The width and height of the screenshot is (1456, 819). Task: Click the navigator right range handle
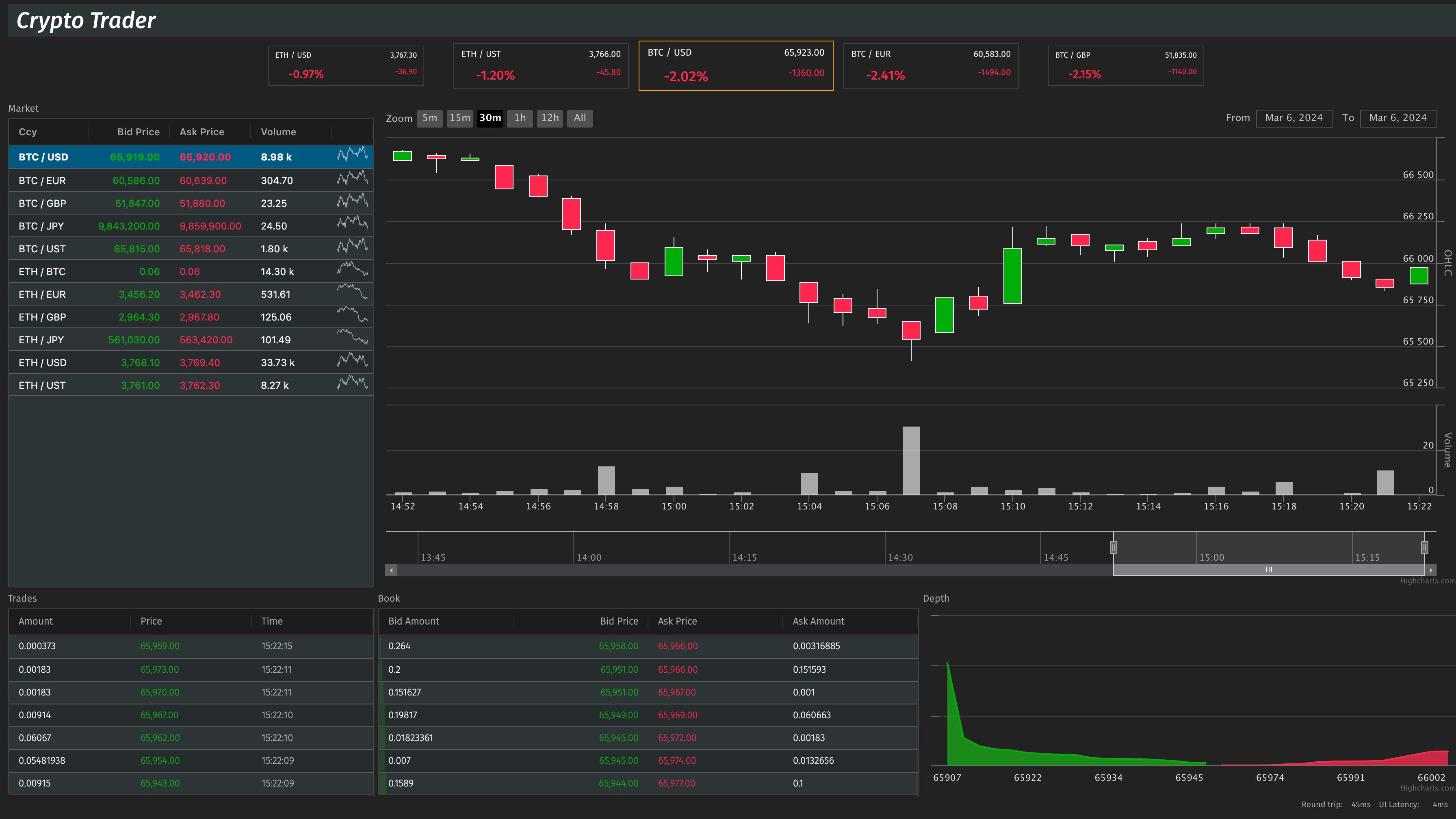click(x=1424, y=547)
